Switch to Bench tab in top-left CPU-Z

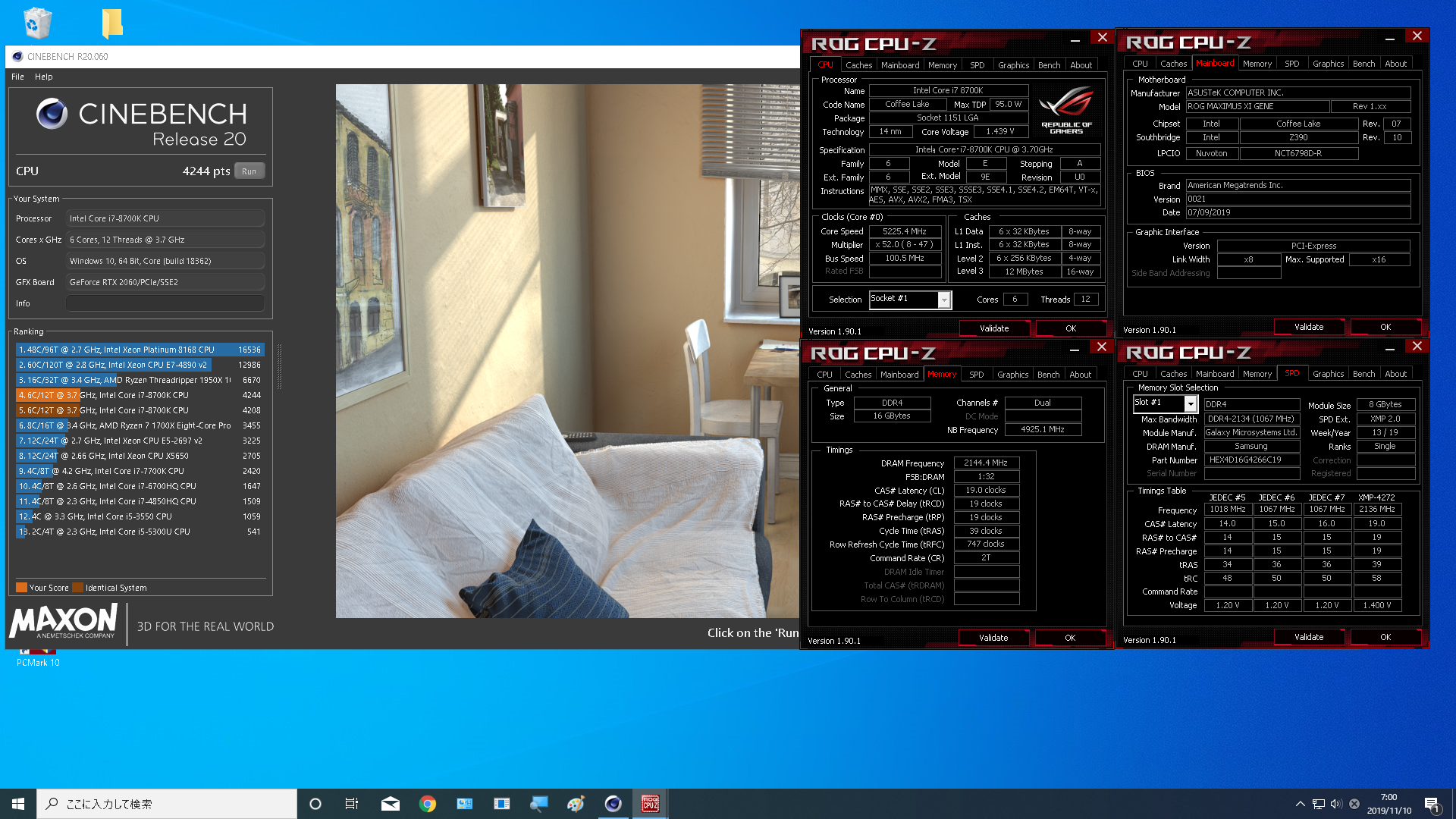point(1049,65)
